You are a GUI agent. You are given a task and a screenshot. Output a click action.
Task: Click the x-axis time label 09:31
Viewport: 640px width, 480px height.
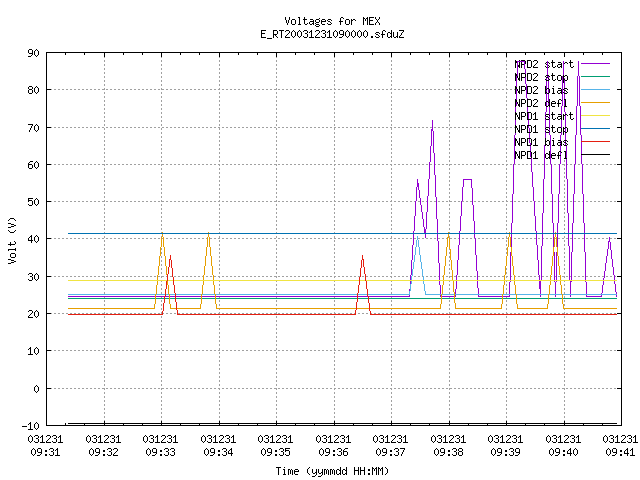pyautogui.click(x=45, y=452)
